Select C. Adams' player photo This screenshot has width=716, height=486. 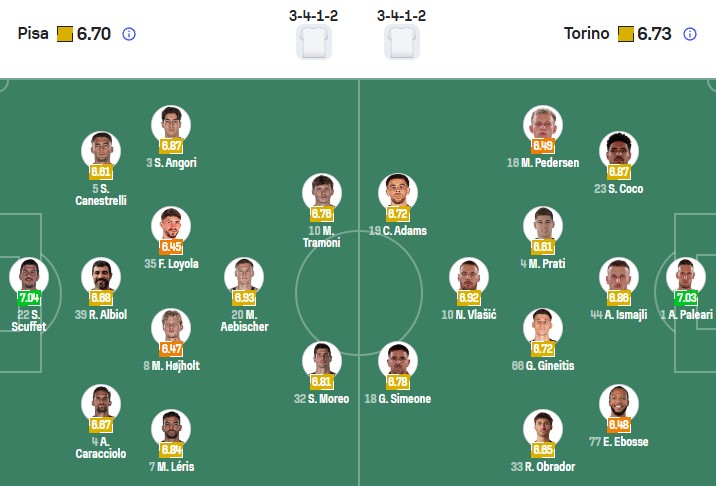coord(398,192)
